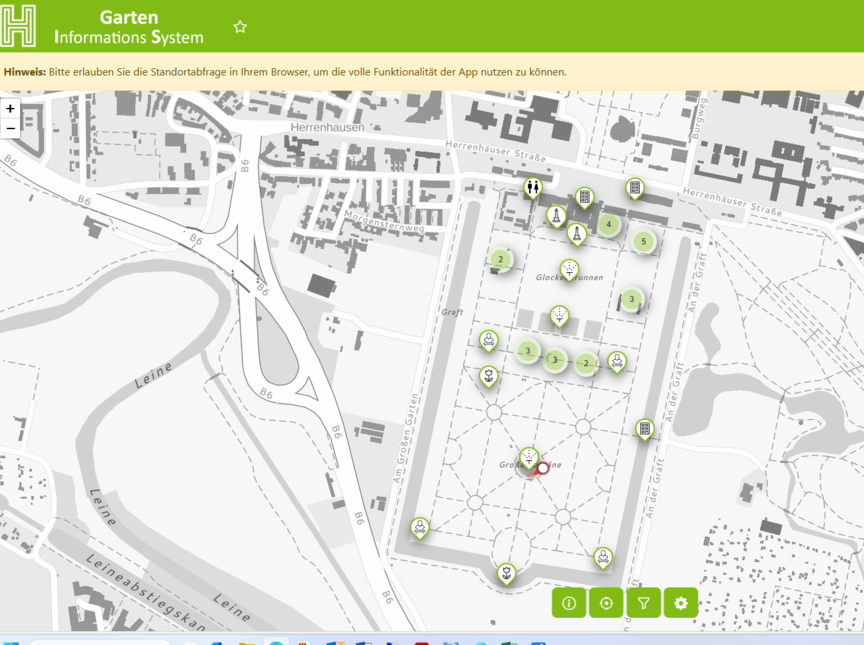The width and height of the screenshot is (864, 645).
Task: Open the settings gear button
Action: tap(681, 603)
